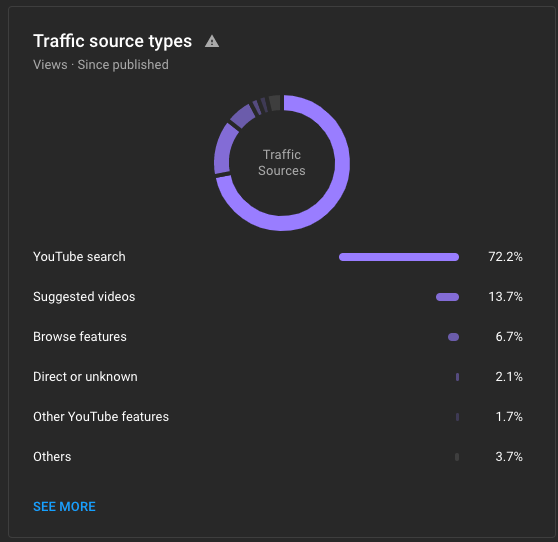This screenshot has width=558, height=542.
Task: Click the YouTube search purple bar
Action: click(399, 257)
